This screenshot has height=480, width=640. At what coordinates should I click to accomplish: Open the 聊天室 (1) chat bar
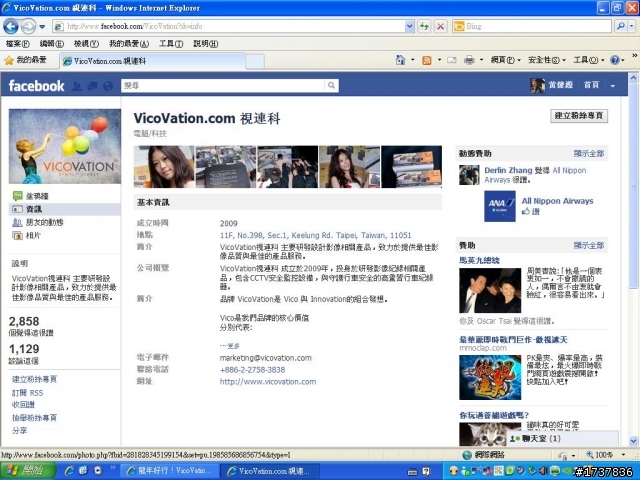(x=562, y=438)
